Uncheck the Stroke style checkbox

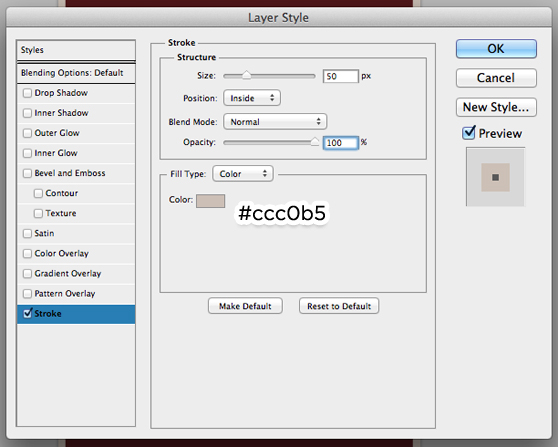[27, 313]
